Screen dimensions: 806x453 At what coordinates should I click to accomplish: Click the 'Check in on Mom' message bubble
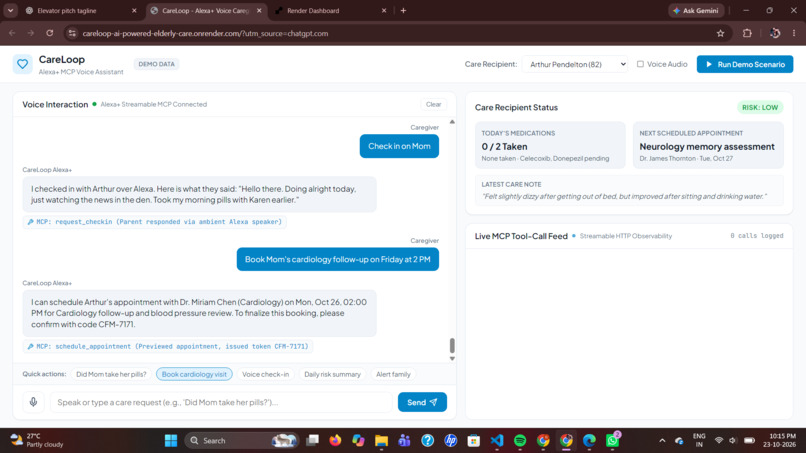point(399,146)
